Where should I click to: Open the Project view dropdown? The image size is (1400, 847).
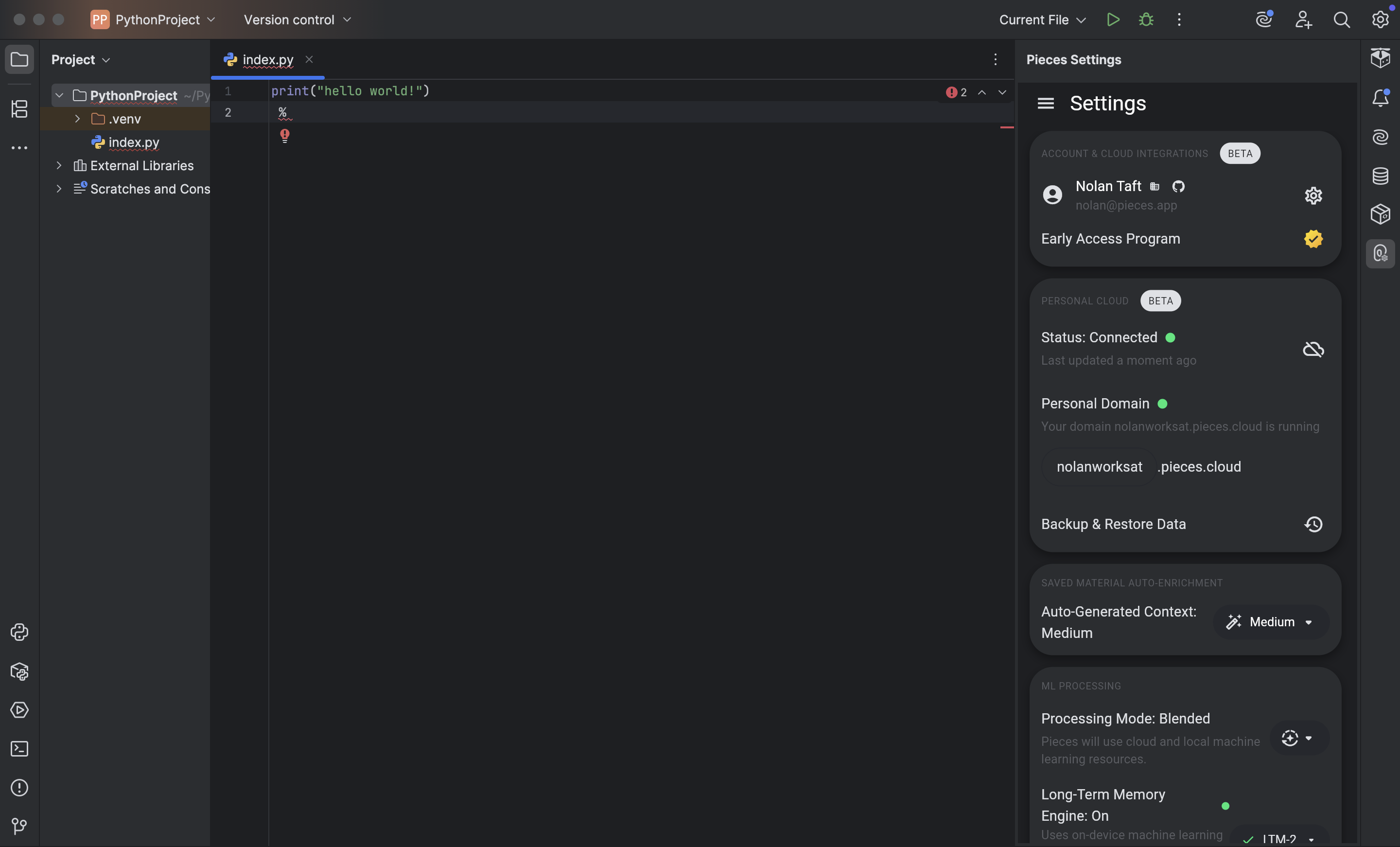(81, 60)
